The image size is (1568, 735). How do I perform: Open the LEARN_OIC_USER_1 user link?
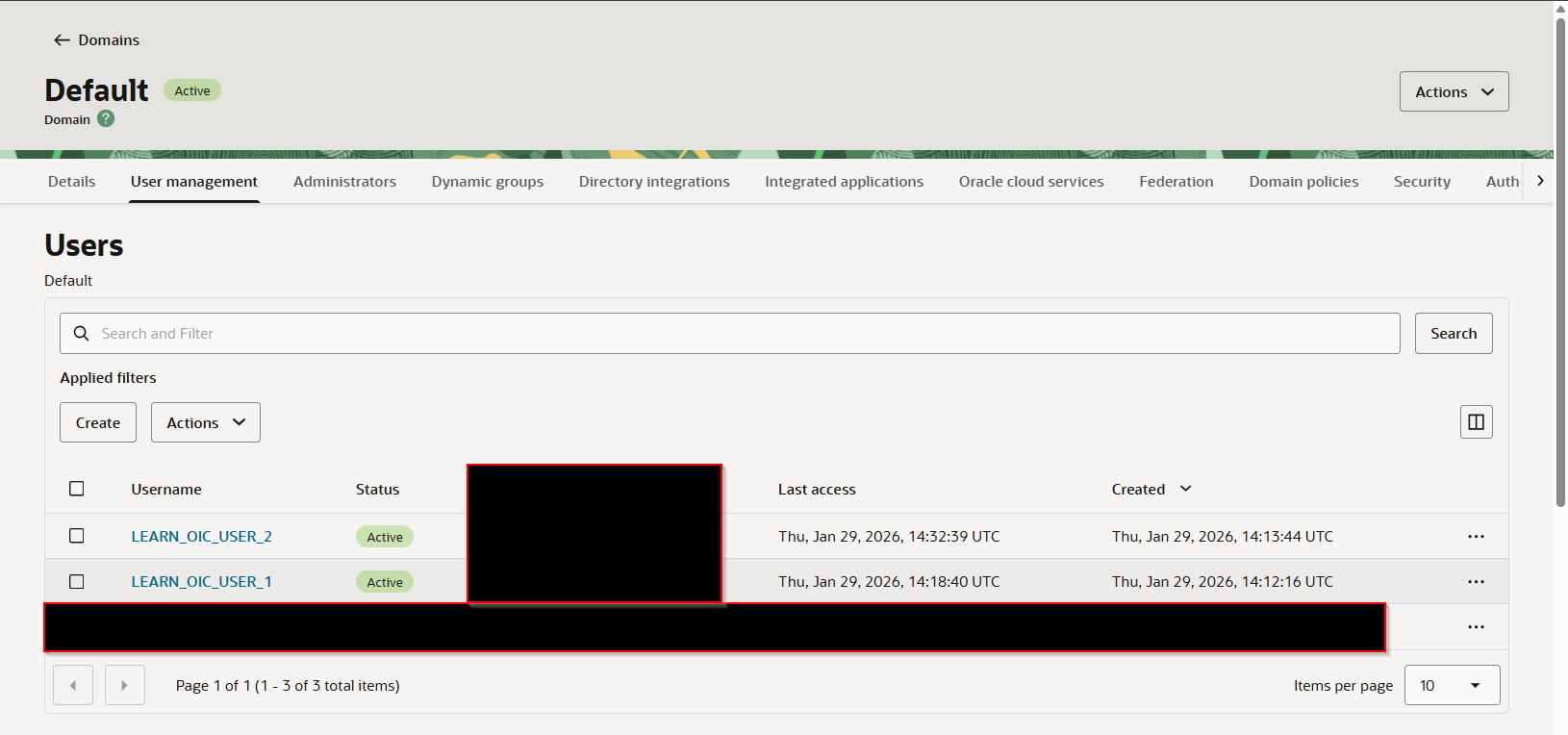click(x=201, y=582)
